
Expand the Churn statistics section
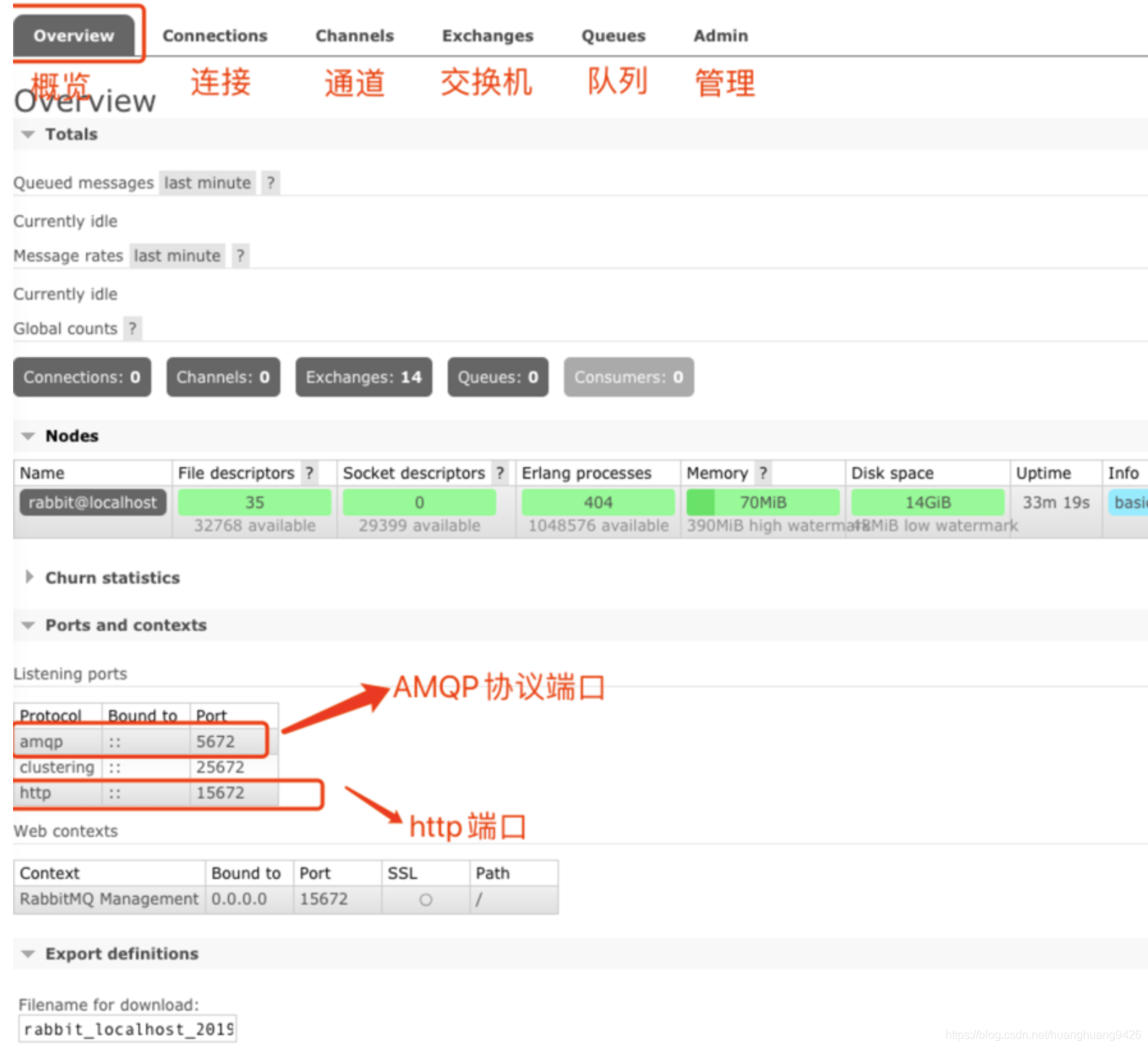click(x=112, y=578)
